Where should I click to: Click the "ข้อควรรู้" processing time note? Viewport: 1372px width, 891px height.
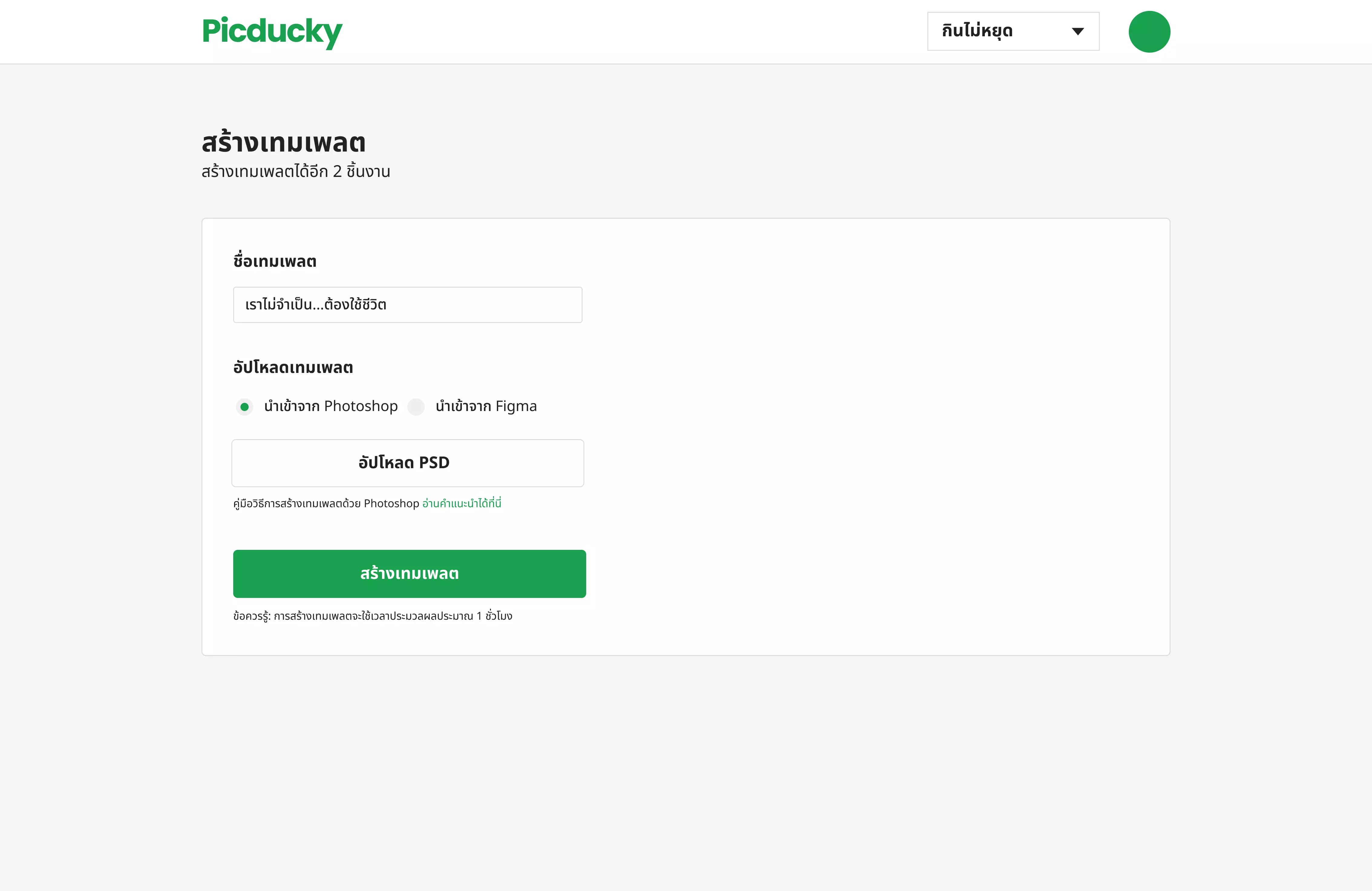(x=372, y=616)
